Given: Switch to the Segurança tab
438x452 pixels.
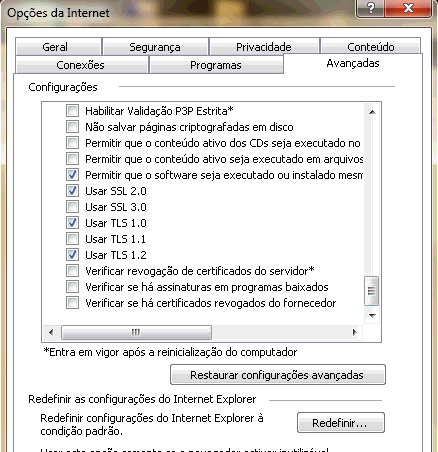Looking at the screenshot, I should click(155, 47).
